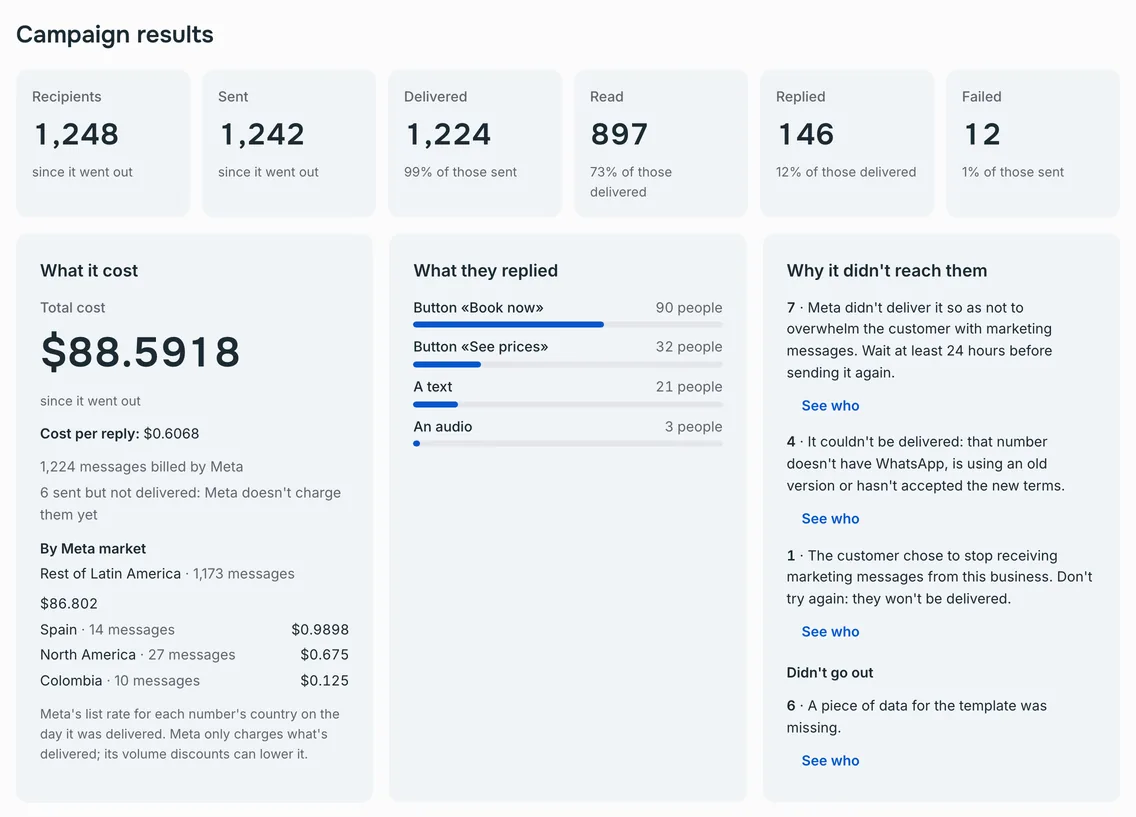Click the 99% of those sent caption
This screenshot has width=1136, height=817.
click(x=460, y=172)
